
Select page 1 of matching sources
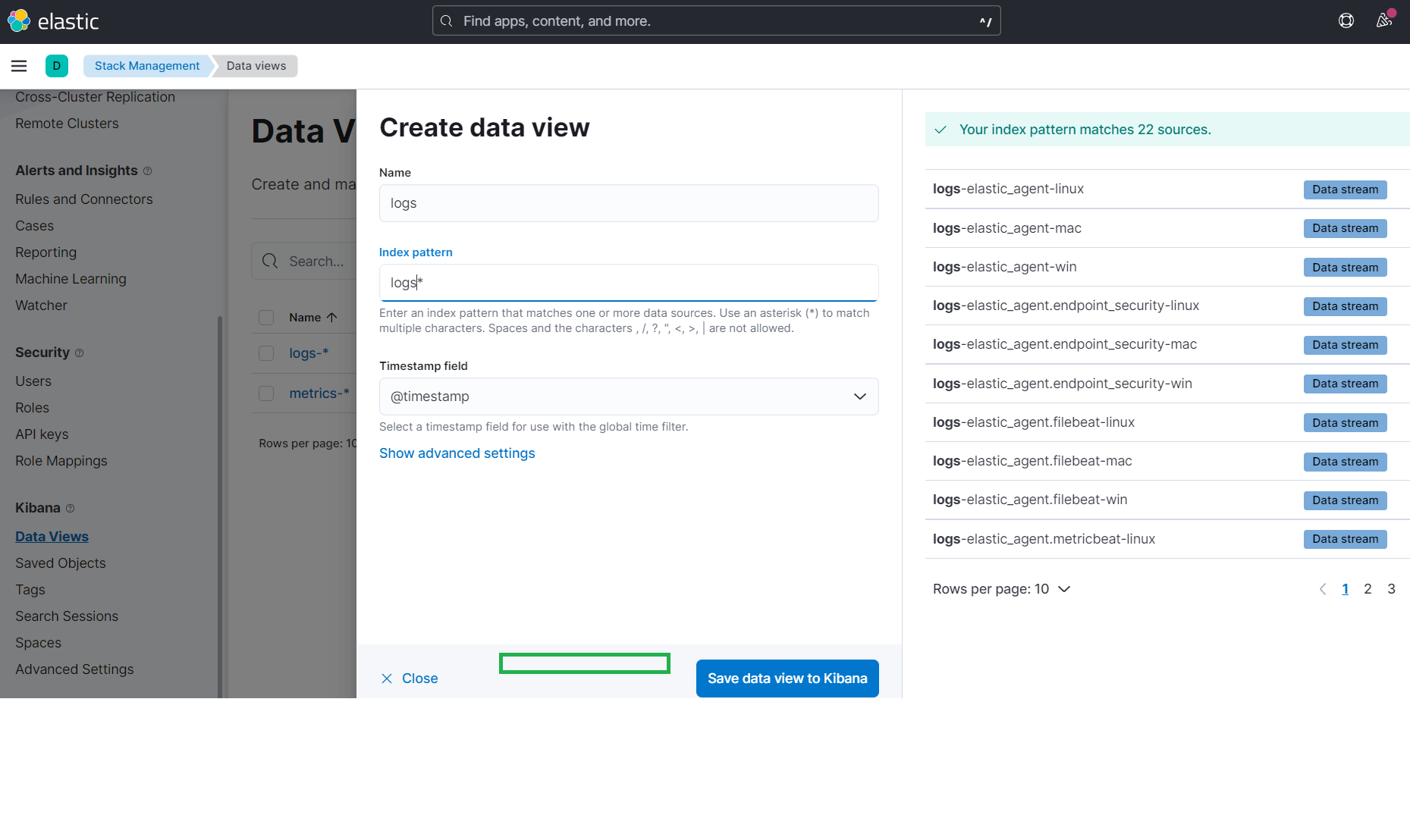1345,589
